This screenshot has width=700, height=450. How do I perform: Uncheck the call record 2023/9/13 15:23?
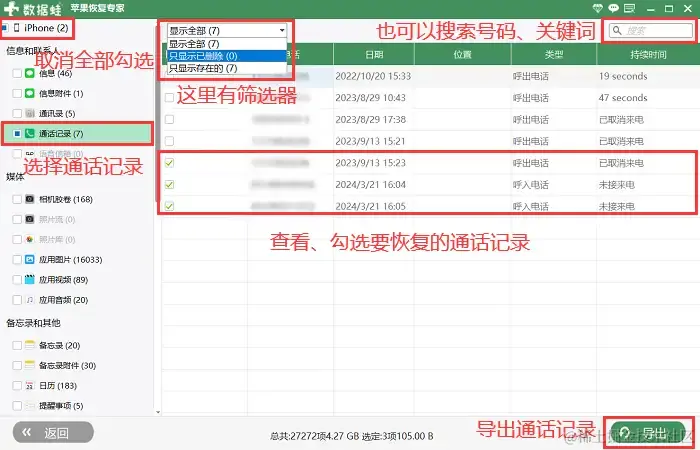pos(169,162)
